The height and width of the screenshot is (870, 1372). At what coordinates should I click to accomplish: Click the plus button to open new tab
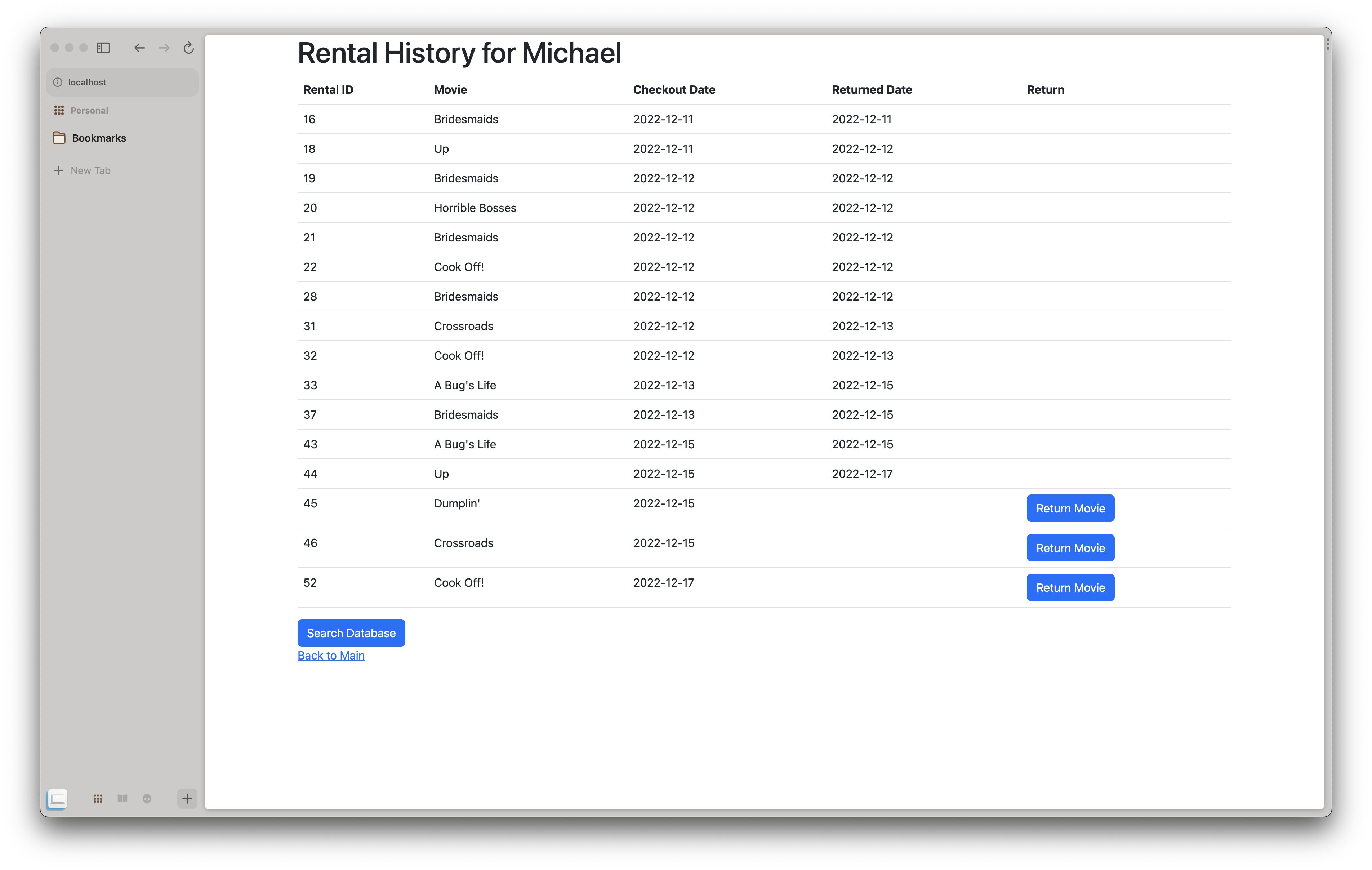pos(187,798)
